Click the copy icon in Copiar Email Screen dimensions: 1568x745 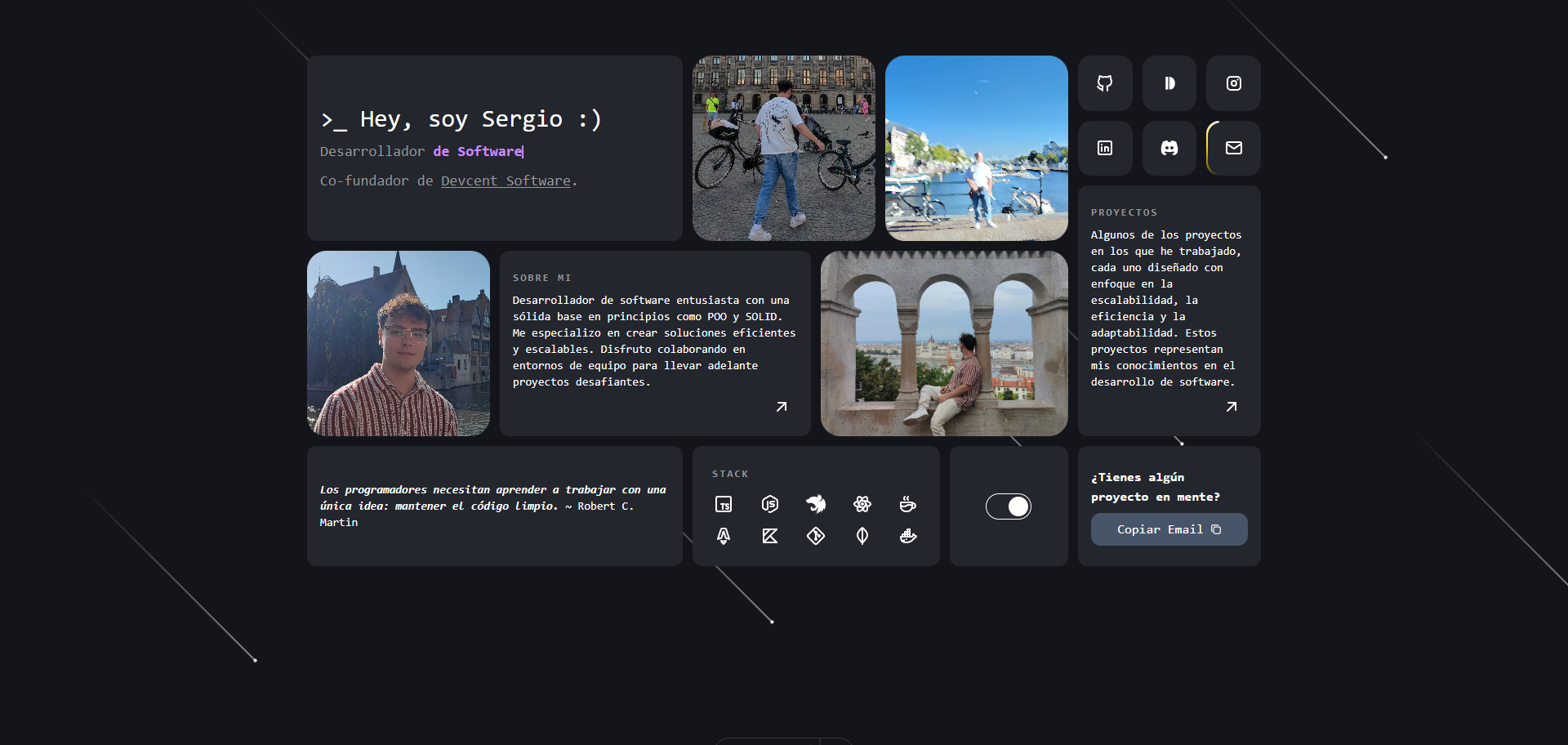click(1216, 529)
